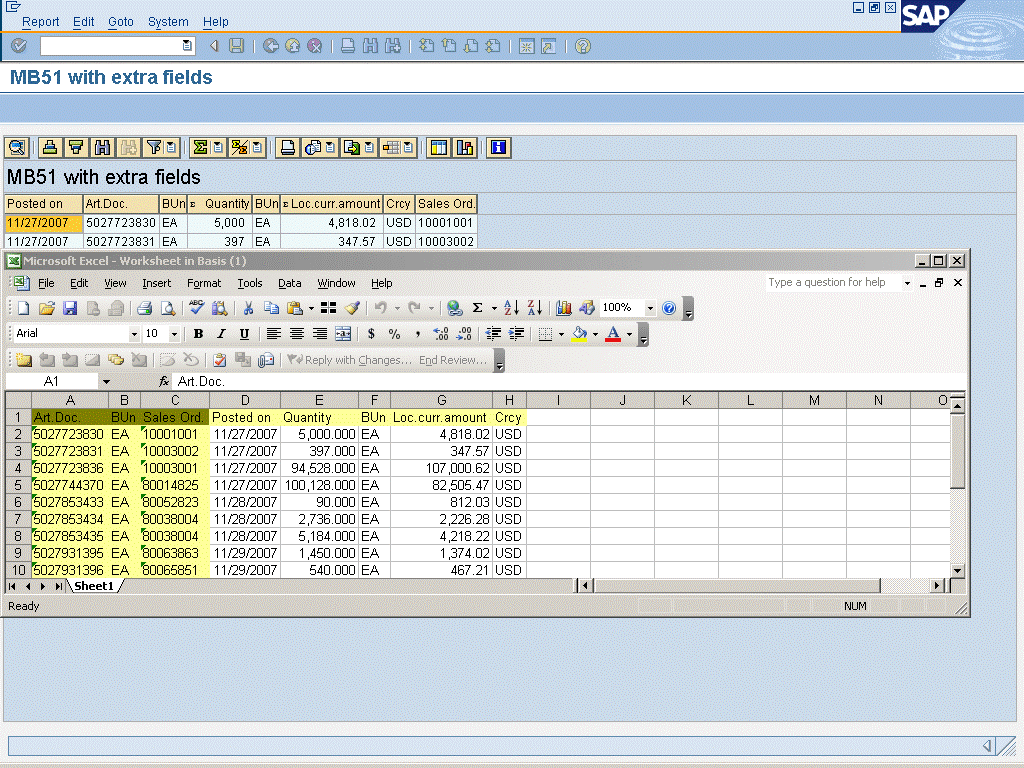Viewport: 1024px width, 768px height.
Task: Click the Excel Chart Wizard icon
Action: point(564,308)
